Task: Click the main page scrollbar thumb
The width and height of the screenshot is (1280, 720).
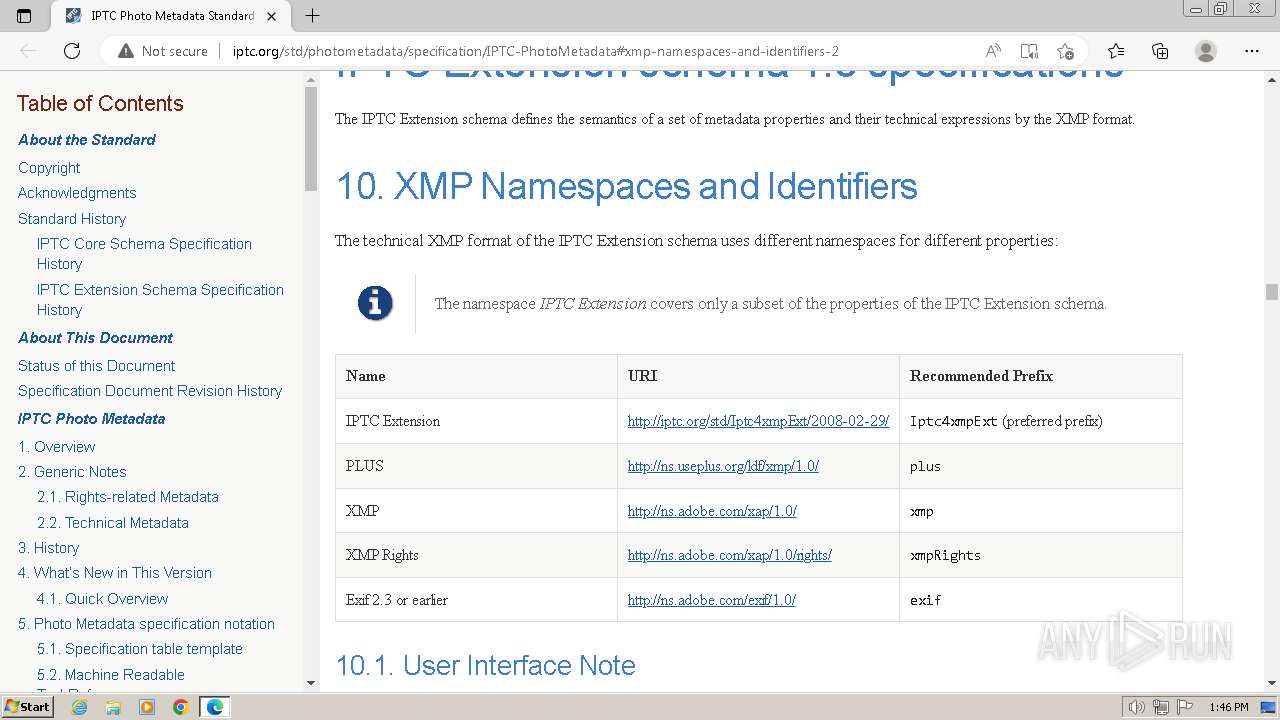Action: tap(1271, 291)
